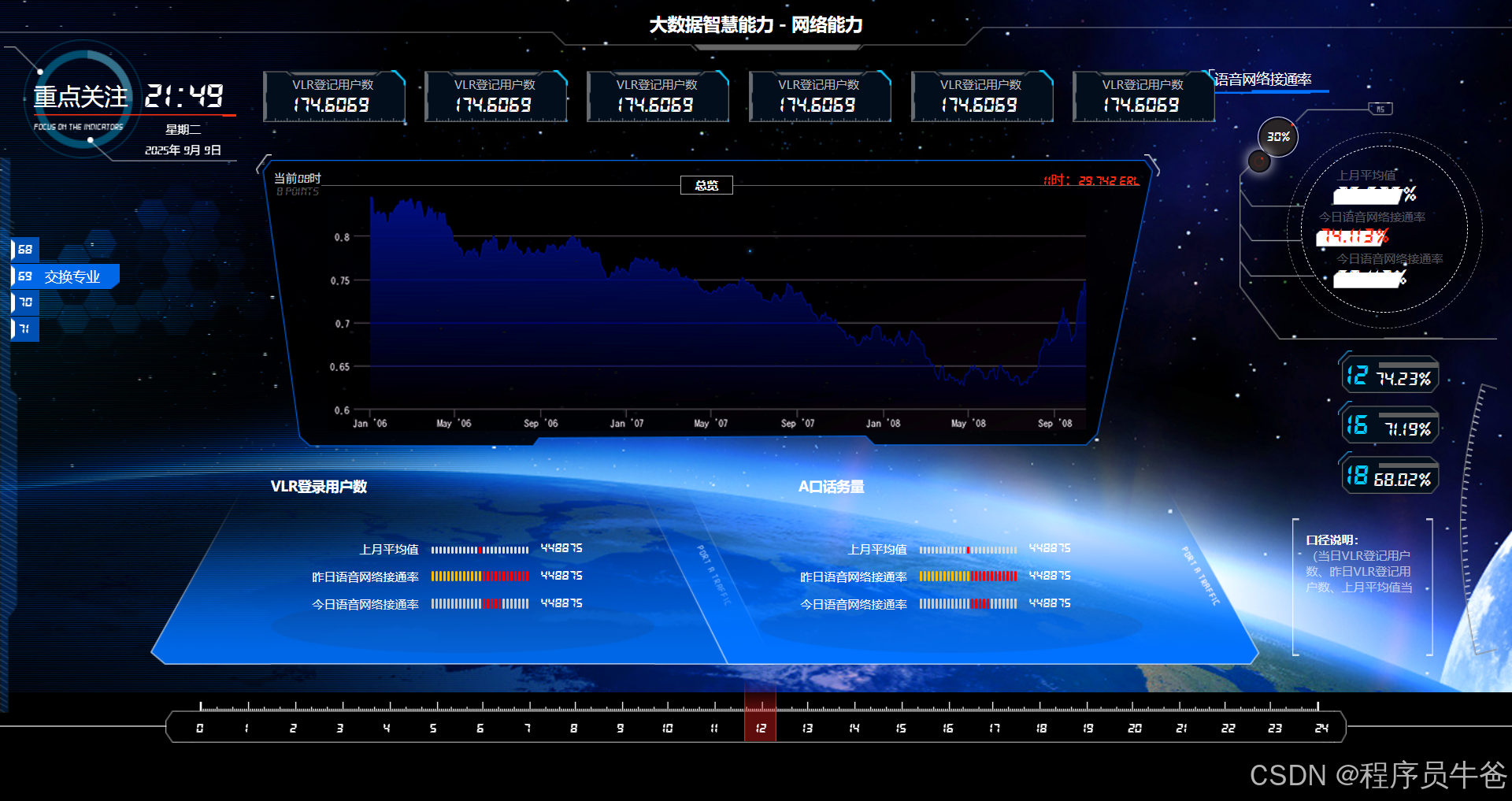This screenshot has height=801, width=1512.
Task: Click 上月平均值 progress bar in VLR登录用户数 panel
Action: (x=480, y=550)
